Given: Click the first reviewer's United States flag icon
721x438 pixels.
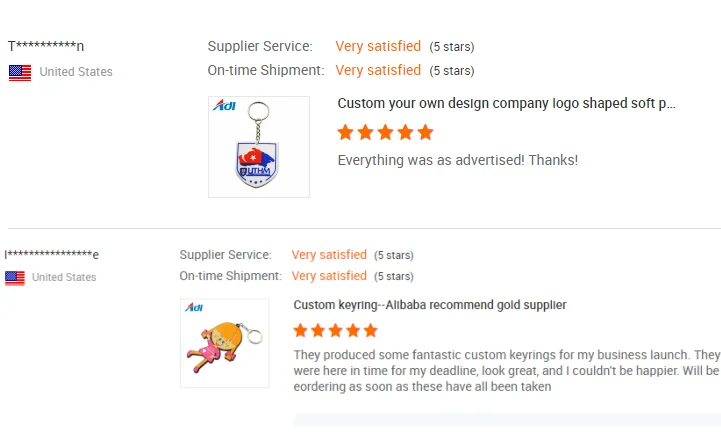Looking at the screenshot, I should 20,72.
